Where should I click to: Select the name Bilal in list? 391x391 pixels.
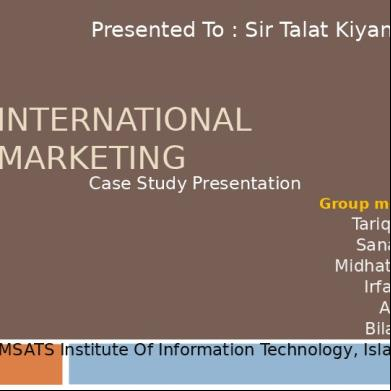pos(378,329)
